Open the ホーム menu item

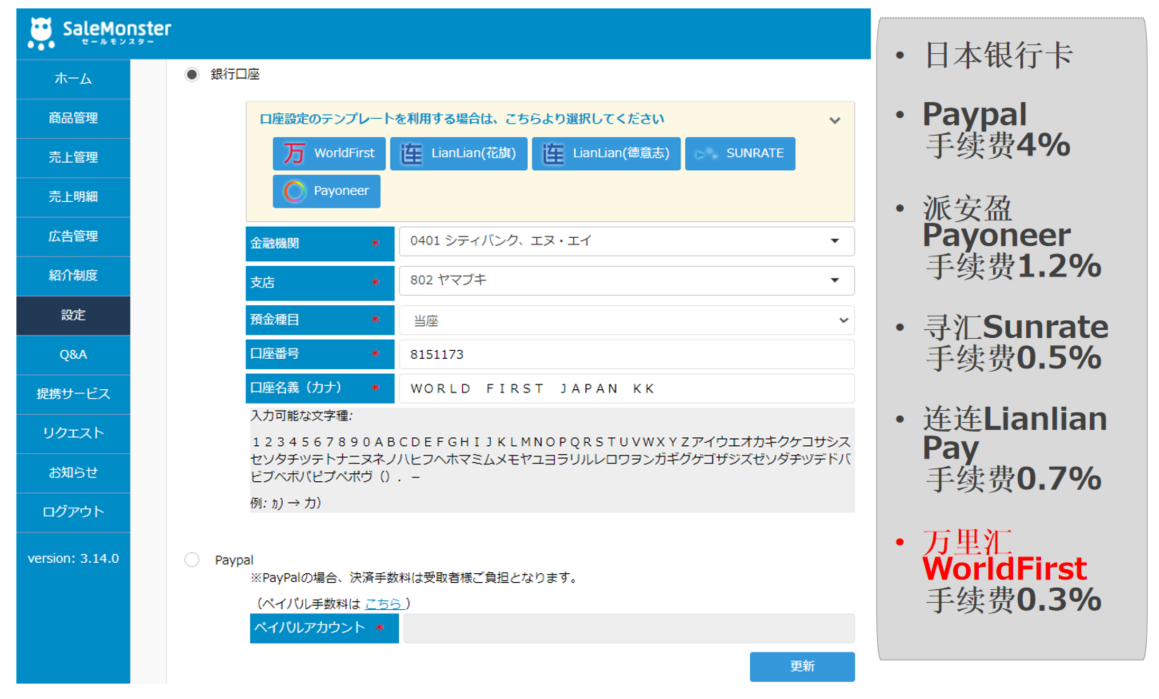pos(73,78)
